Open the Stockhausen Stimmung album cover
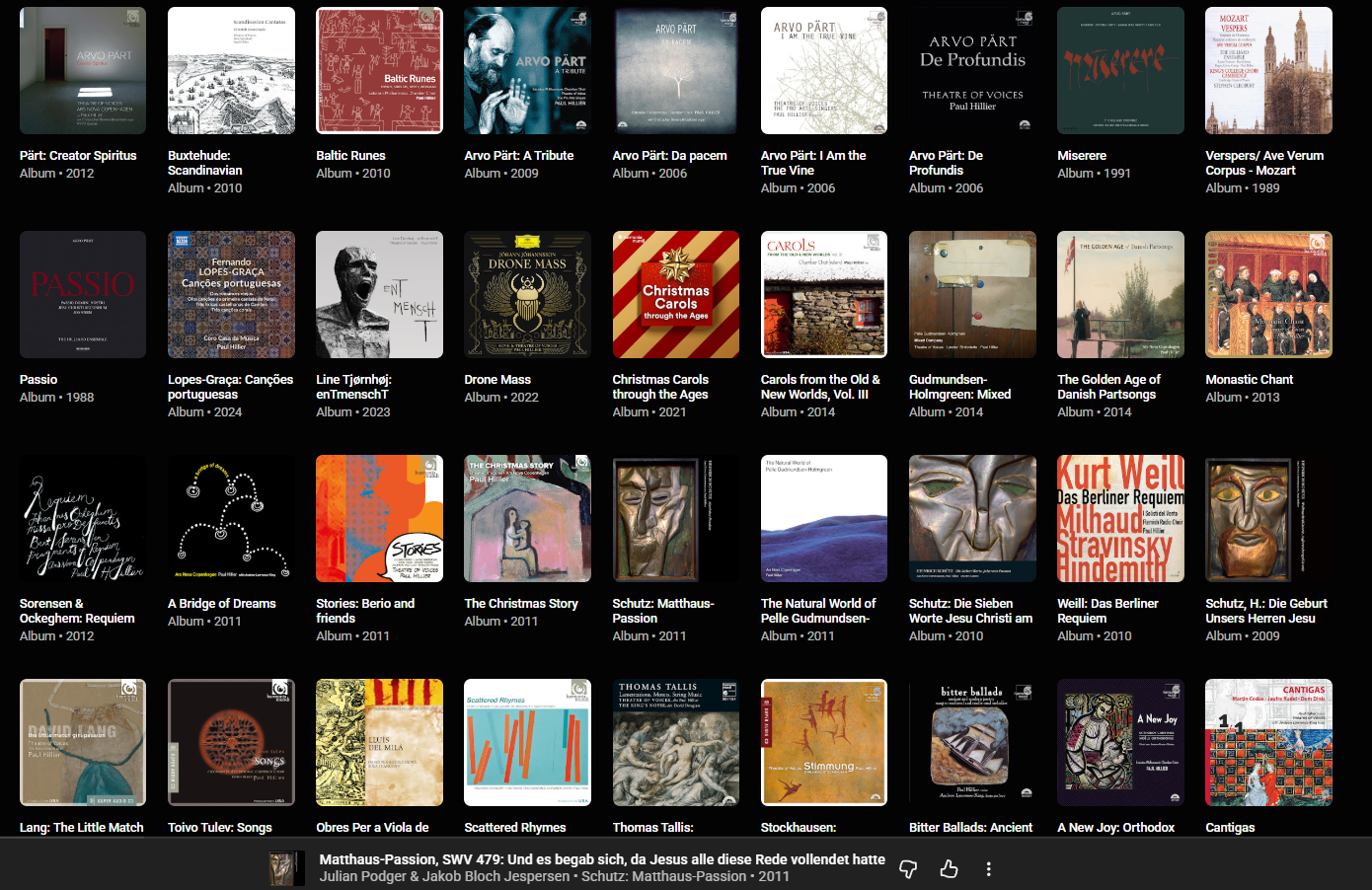Screen dimensions: 1372x890 824,743
